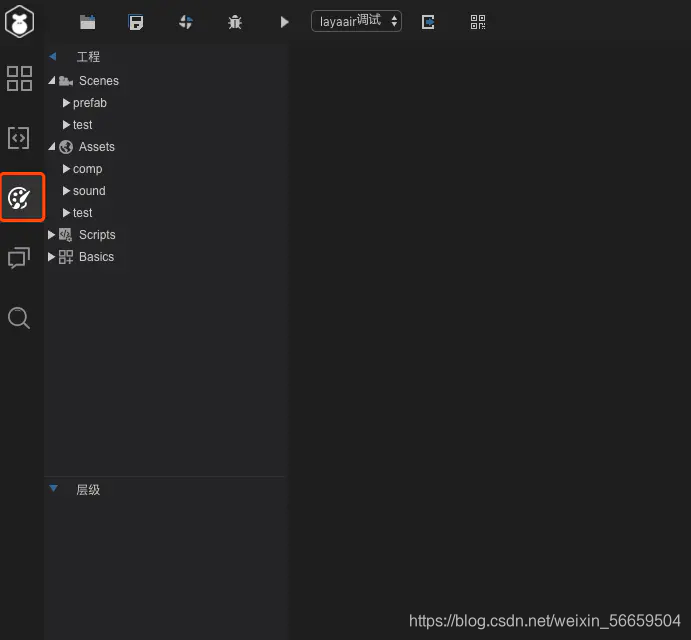Select the design palette sidebar icon

19,198
